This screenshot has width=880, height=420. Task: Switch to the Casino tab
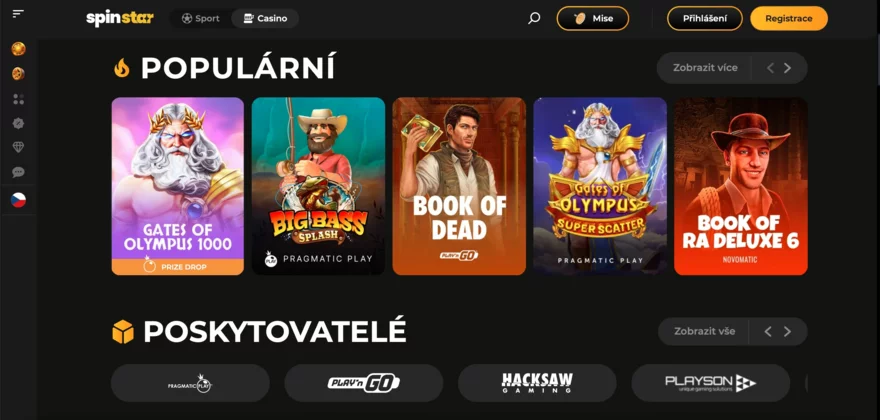265,19
